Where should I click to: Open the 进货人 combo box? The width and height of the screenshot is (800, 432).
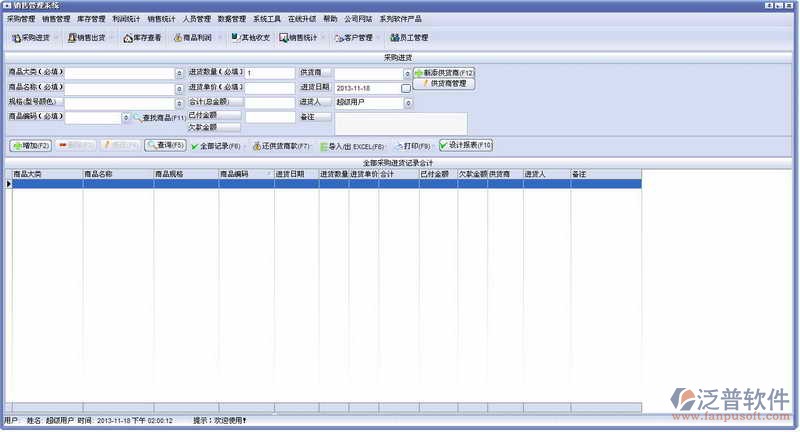coord(406,102)
